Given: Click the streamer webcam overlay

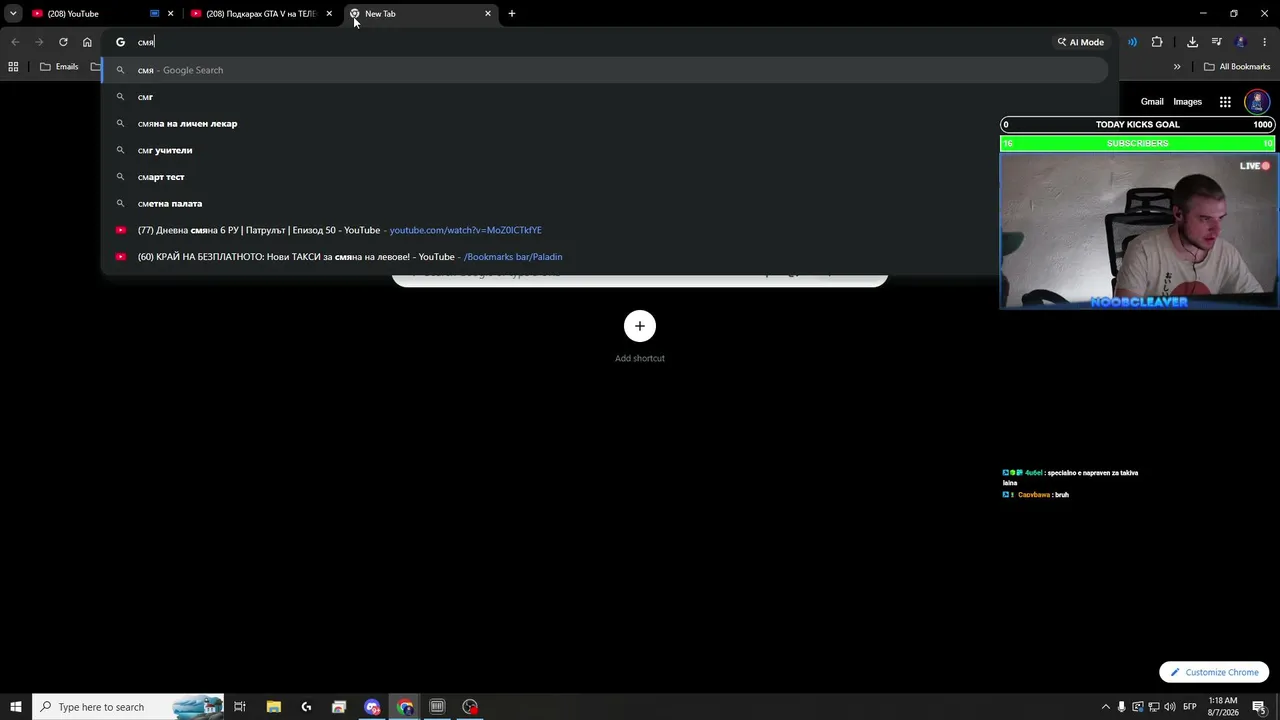Looking at the screenshot, I should point(1140,232).
